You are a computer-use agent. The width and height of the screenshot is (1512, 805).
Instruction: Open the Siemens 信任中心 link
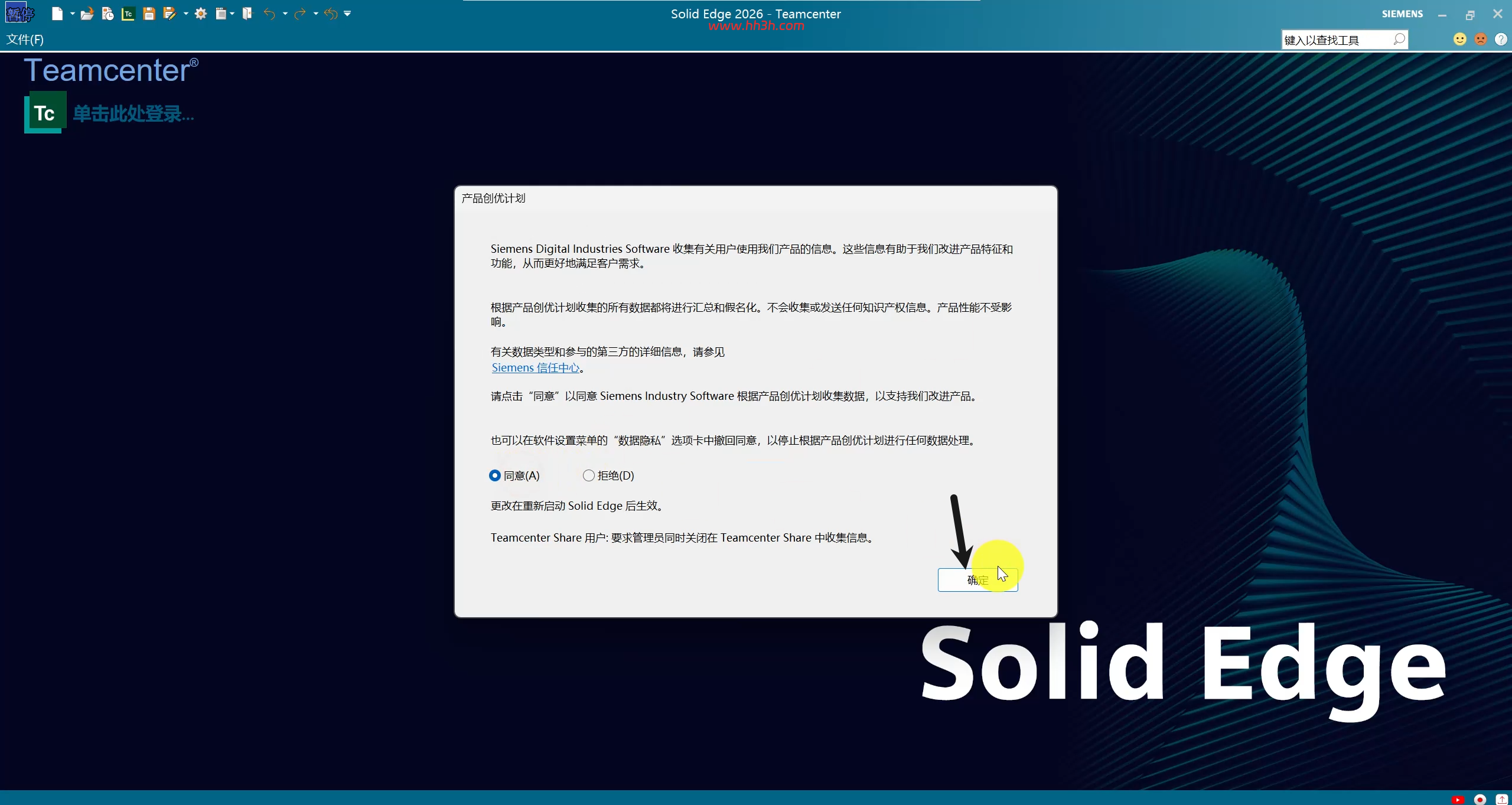click(x=536, y=367)
